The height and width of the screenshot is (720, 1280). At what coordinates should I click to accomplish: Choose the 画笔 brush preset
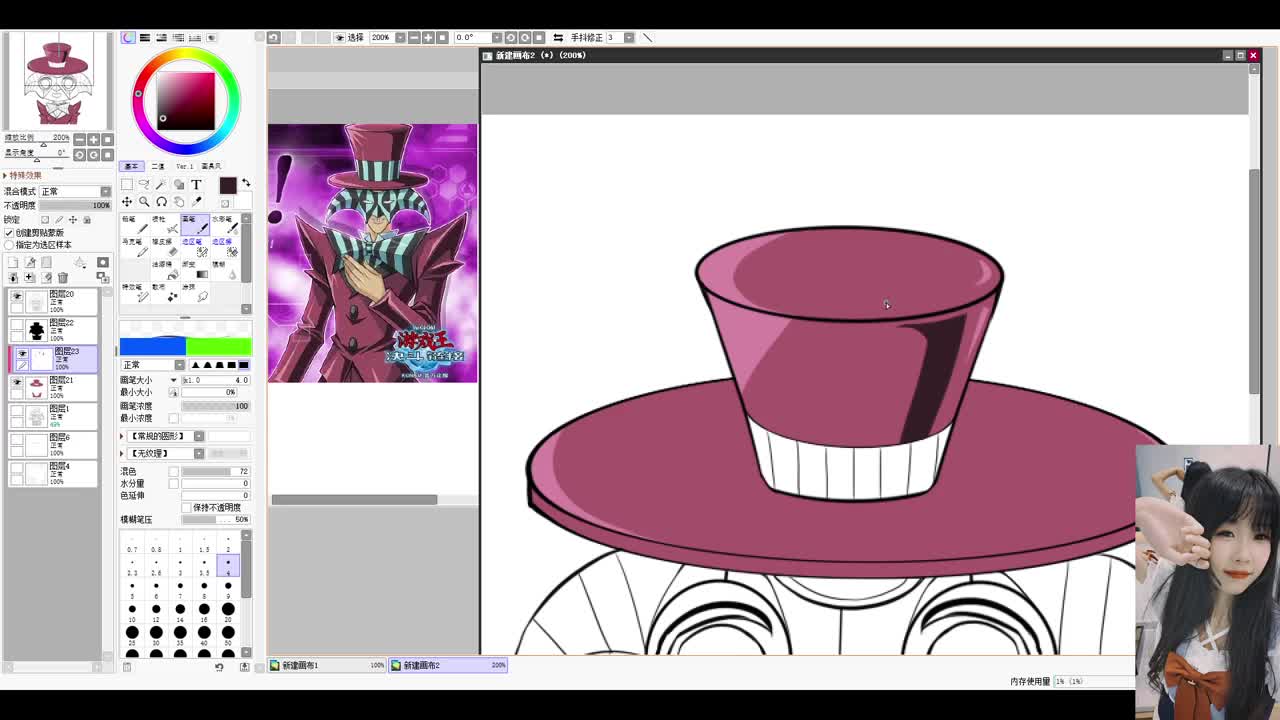click(195, 225)
